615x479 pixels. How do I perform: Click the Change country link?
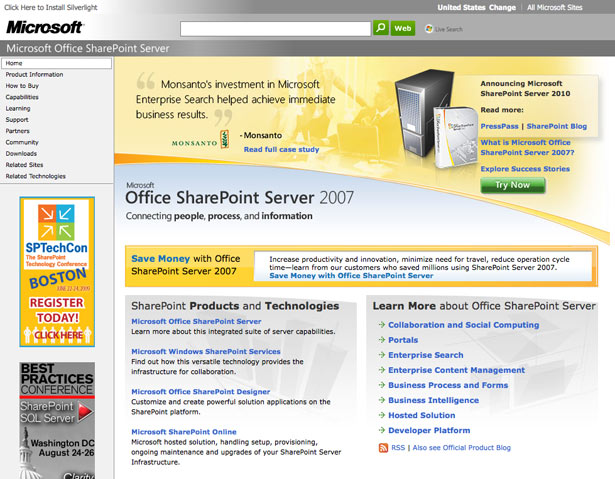(502, 7)
